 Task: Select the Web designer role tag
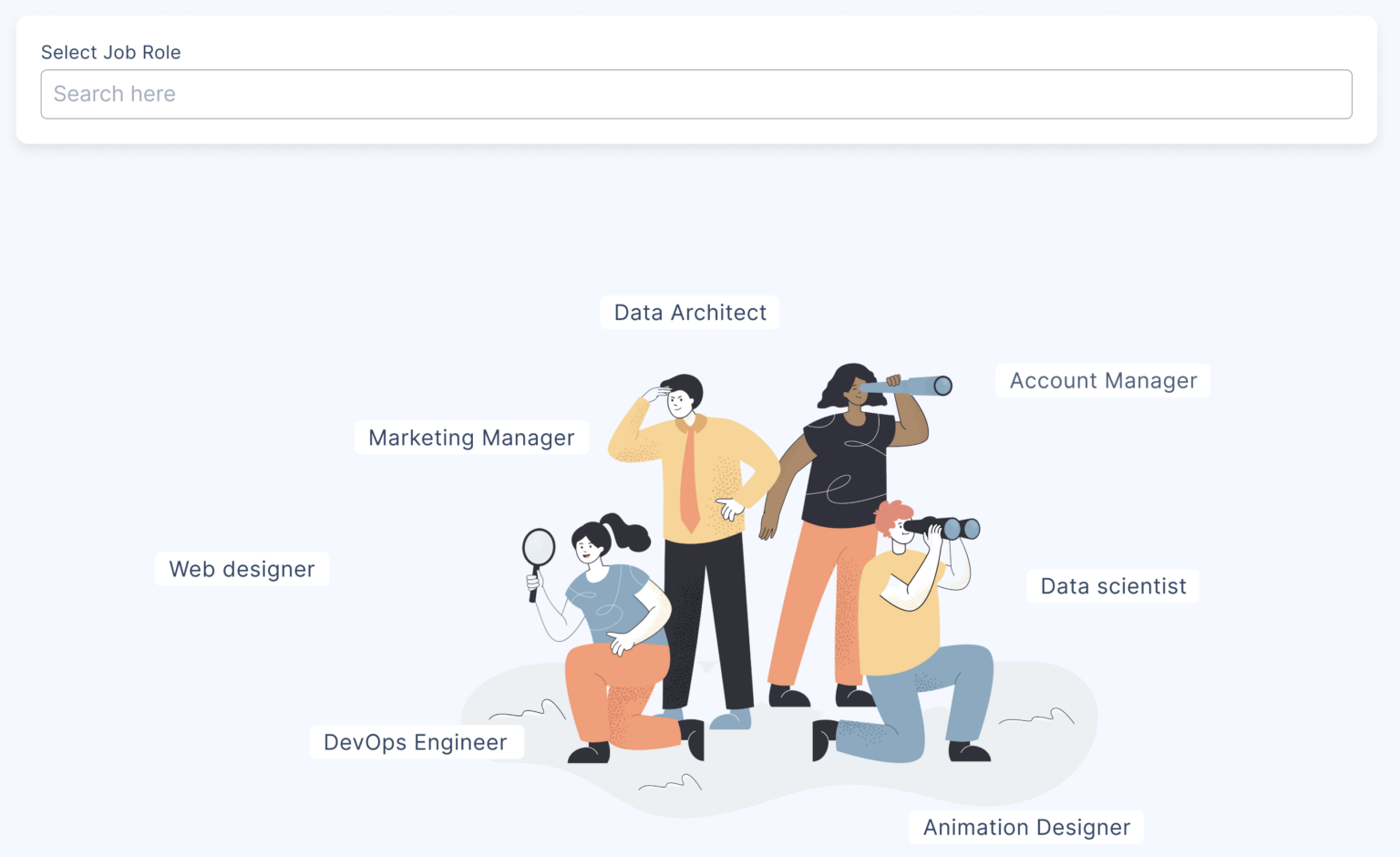click(x=242, y=569)
